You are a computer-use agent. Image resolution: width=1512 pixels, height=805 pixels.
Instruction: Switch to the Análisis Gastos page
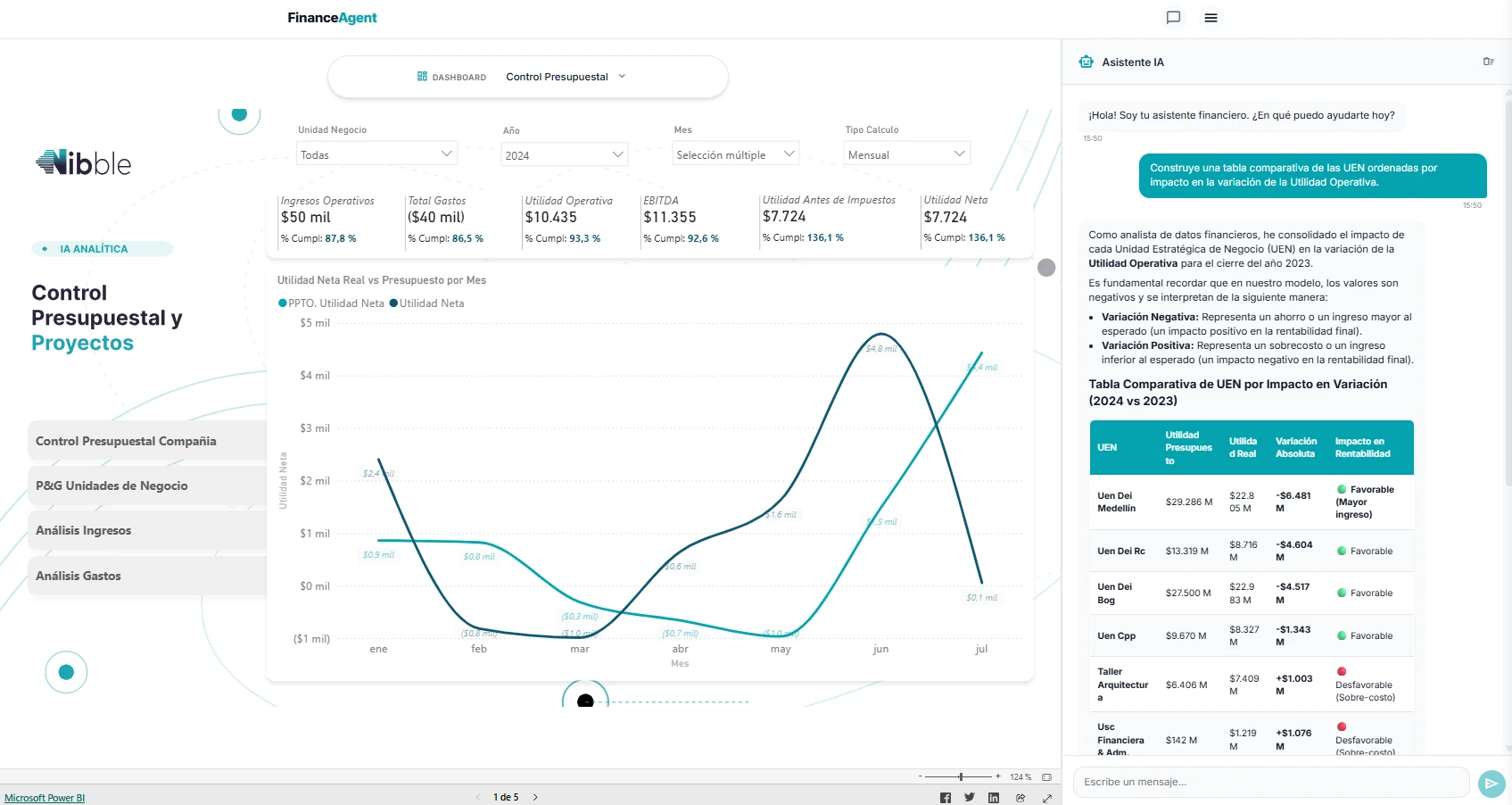147,576
